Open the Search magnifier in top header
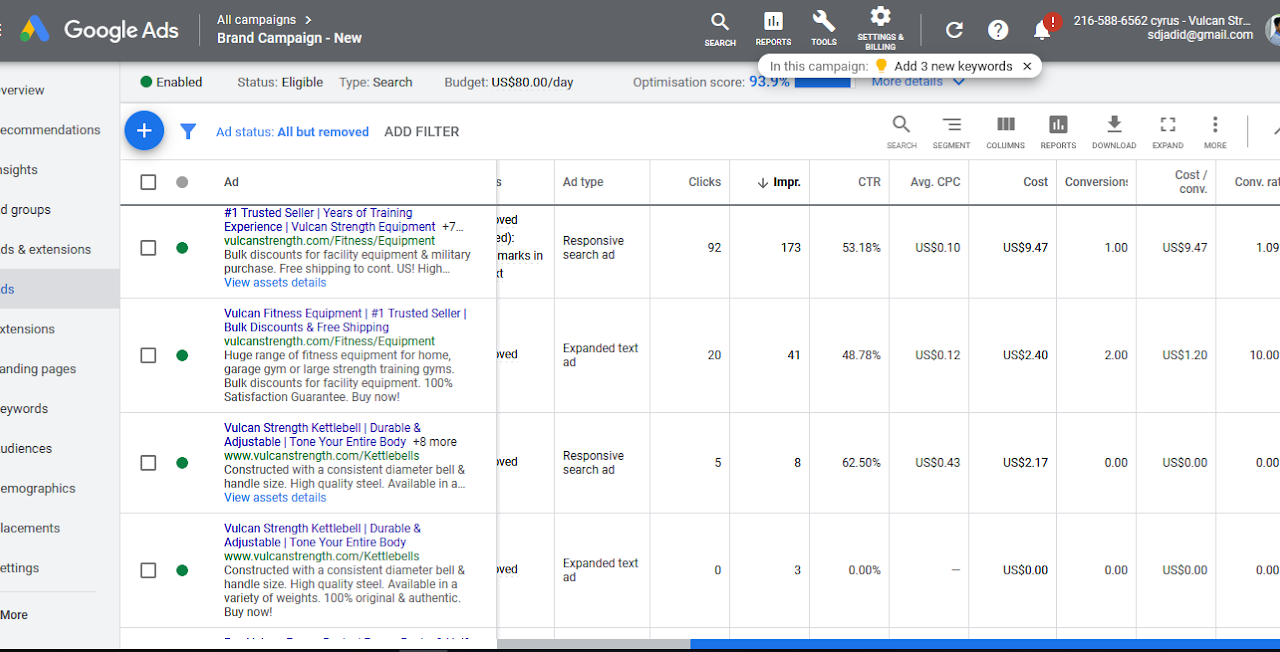Screen dimensions: 1280x652 [x=720, y=29]
